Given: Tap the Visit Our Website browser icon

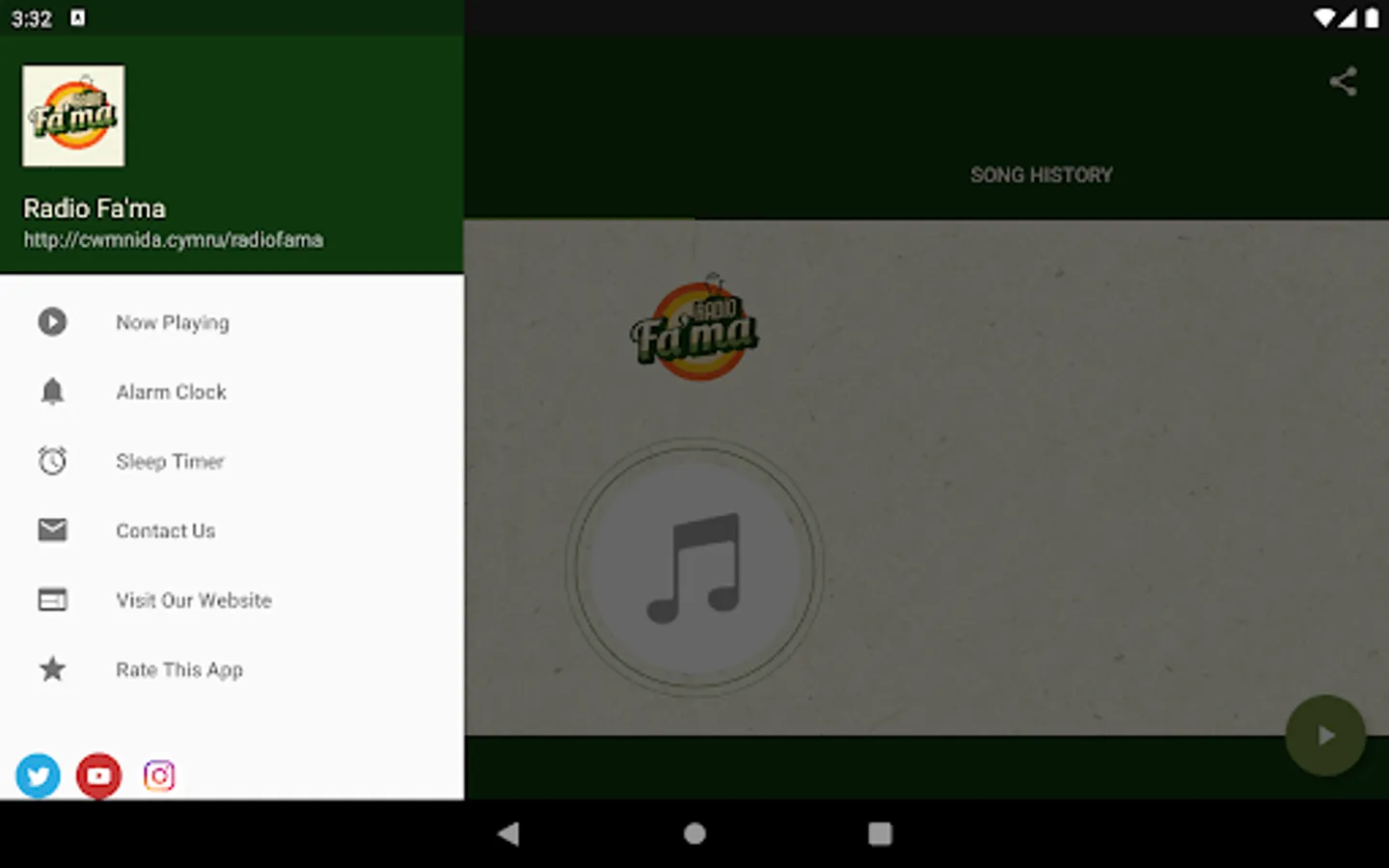Looking at the screenshot, I should [52, 600].
